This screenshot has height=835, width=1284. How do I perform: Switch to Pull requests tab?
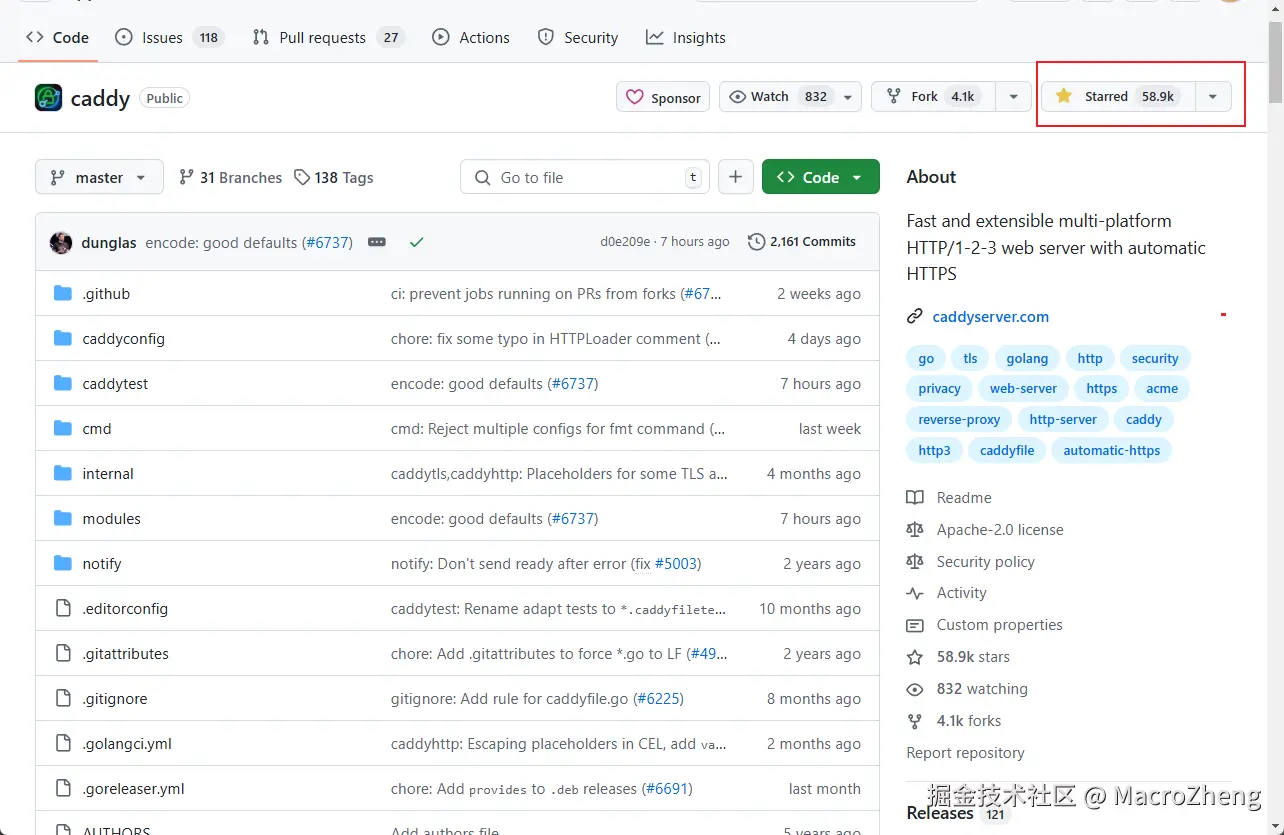327,37
